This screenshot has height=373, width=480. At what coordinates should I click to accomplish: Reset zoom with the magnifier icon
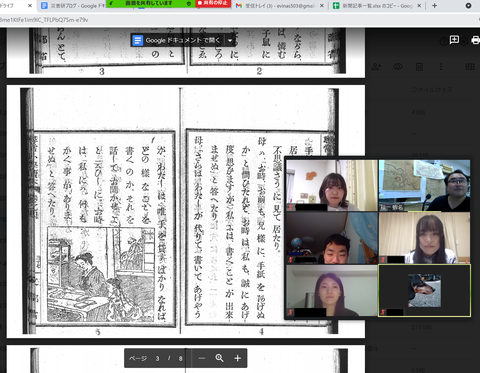[x=219, y=358]
